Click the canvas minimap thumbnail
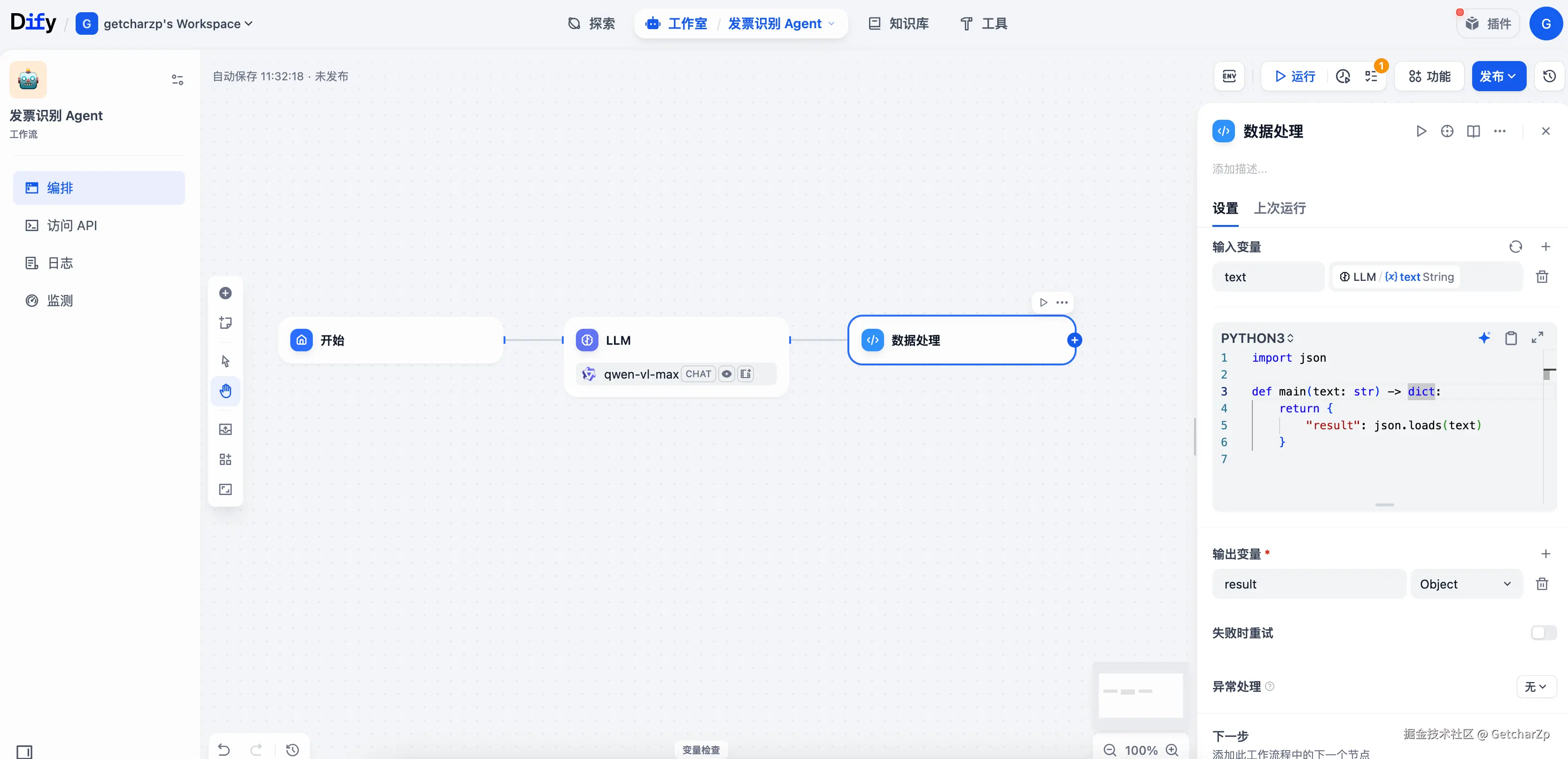The width and height of the screenshot is (1568, 759). 1140,695
